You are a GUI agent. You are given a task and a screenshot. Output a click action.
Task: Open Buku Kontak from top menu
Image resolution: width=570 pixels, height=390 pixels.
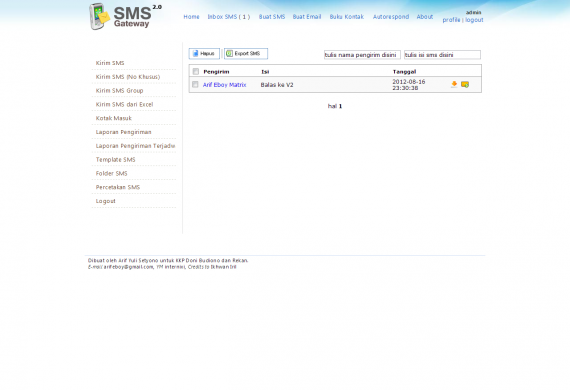(346, 17)
